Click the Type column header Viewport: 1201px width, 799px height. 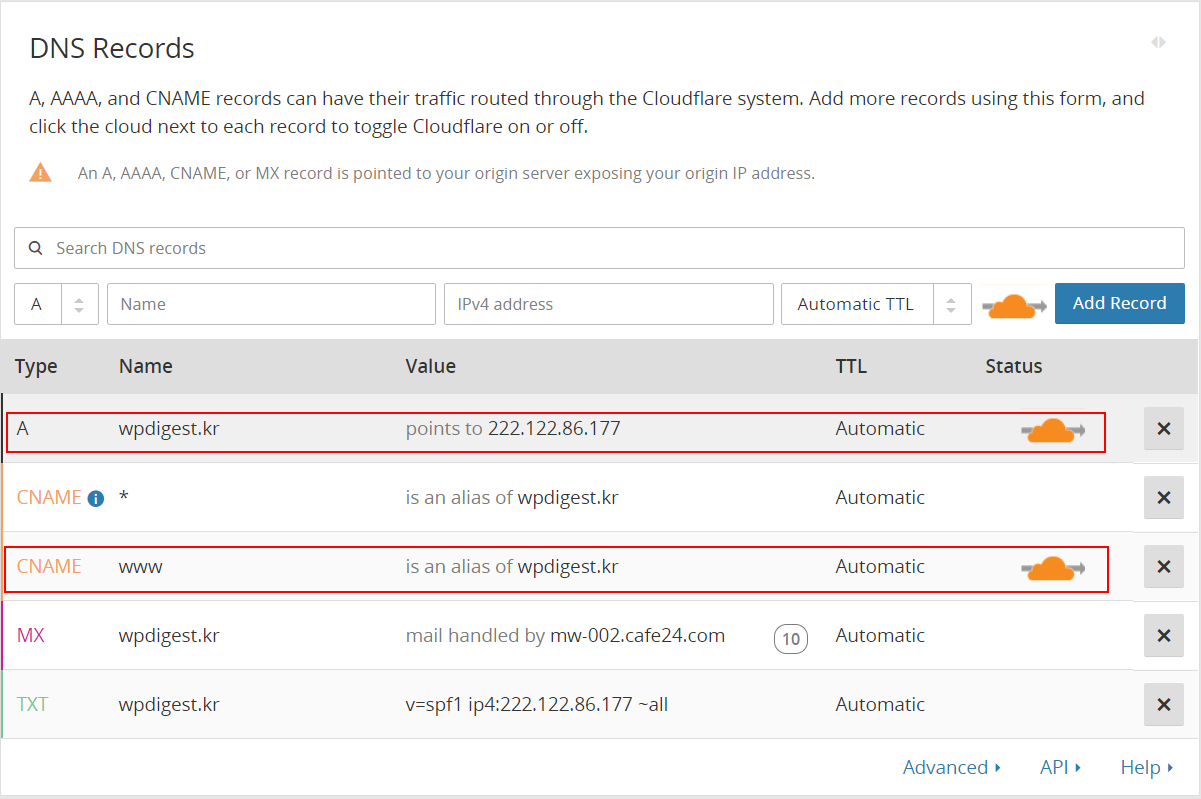36,366
